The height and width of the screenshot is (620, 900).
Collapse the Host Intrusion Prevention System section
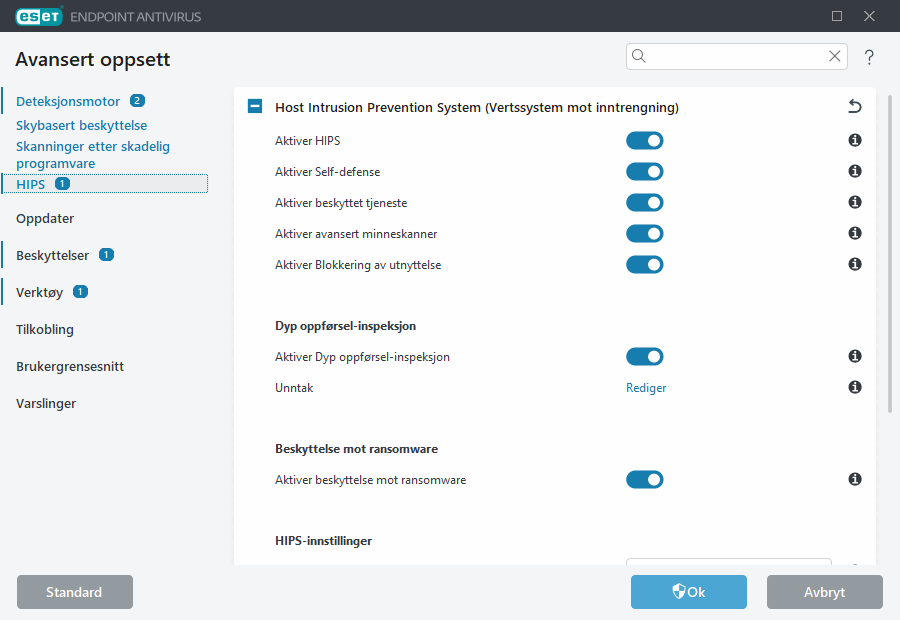point(255,106)
